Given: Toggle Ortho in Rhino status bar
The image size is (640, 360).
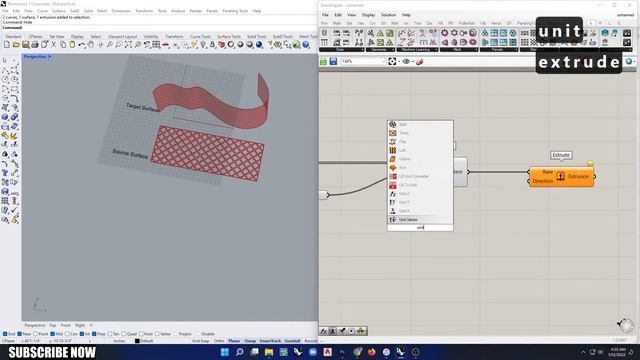Looking at the screenshot, I should pos(219,341).
